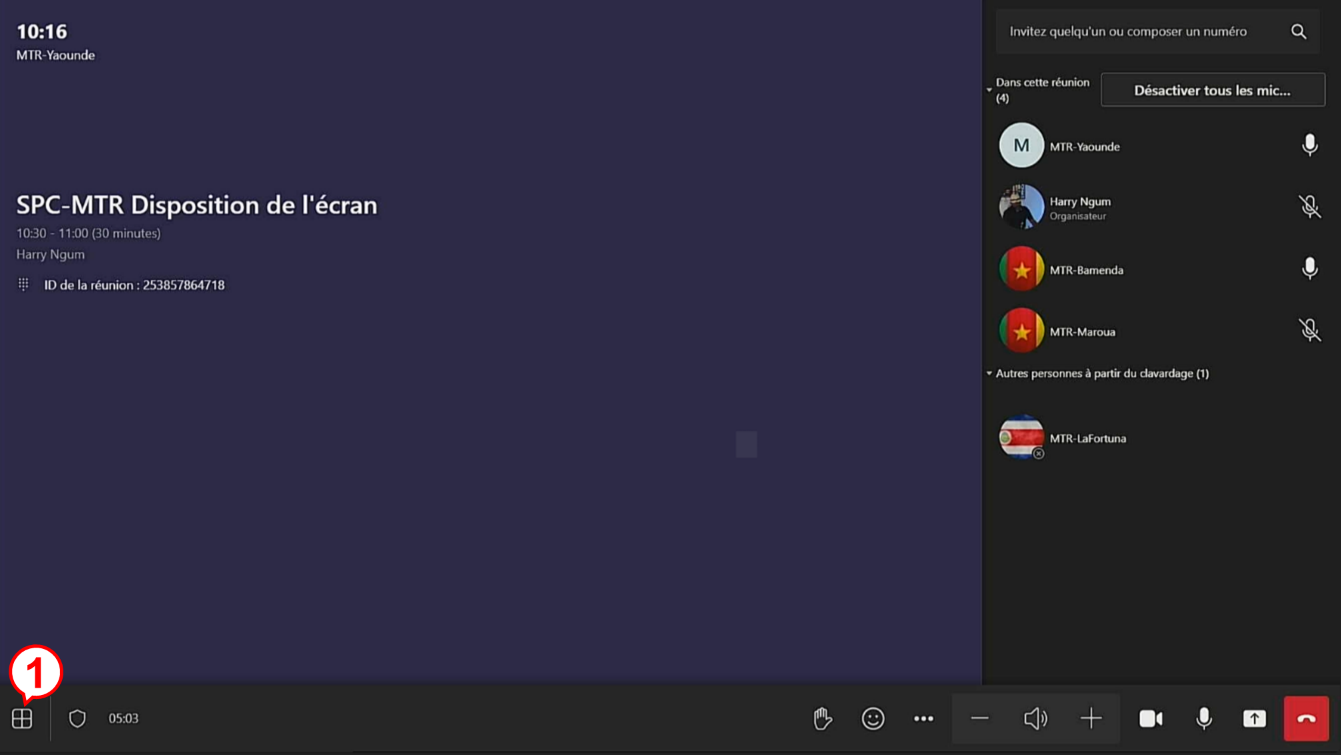This screenshot has width=1341, height=755.
Task: Share content using the share screen icon
Action: point(1254,718)
